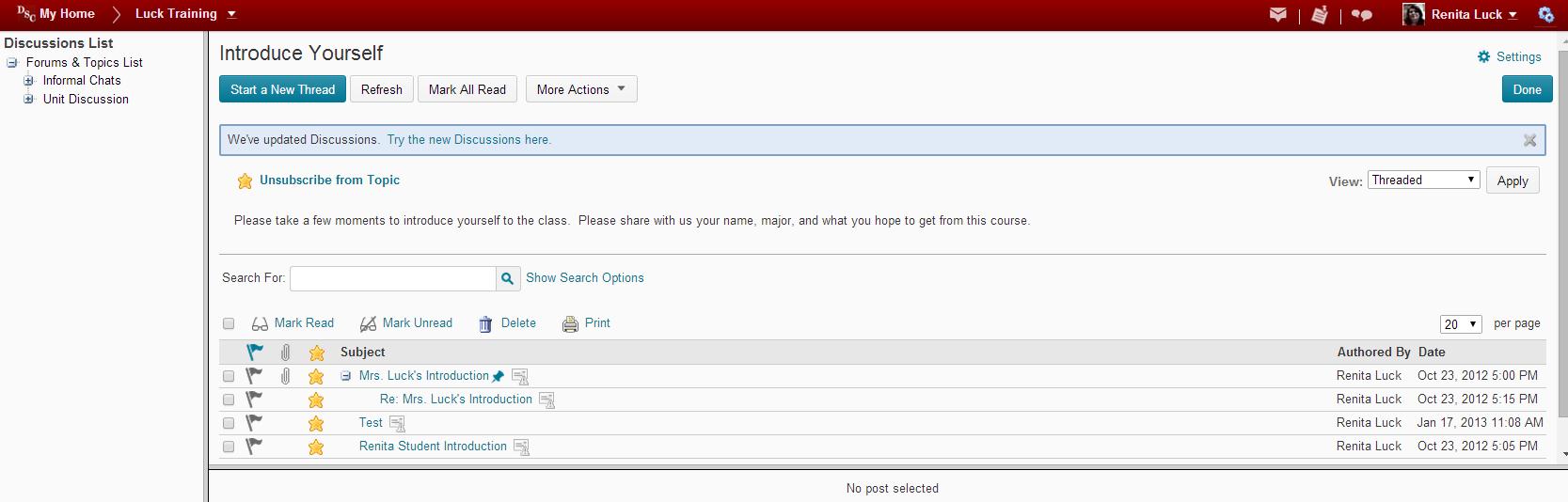
Task: Select Forums & Topics List item
Action: (x=85, y=63)
